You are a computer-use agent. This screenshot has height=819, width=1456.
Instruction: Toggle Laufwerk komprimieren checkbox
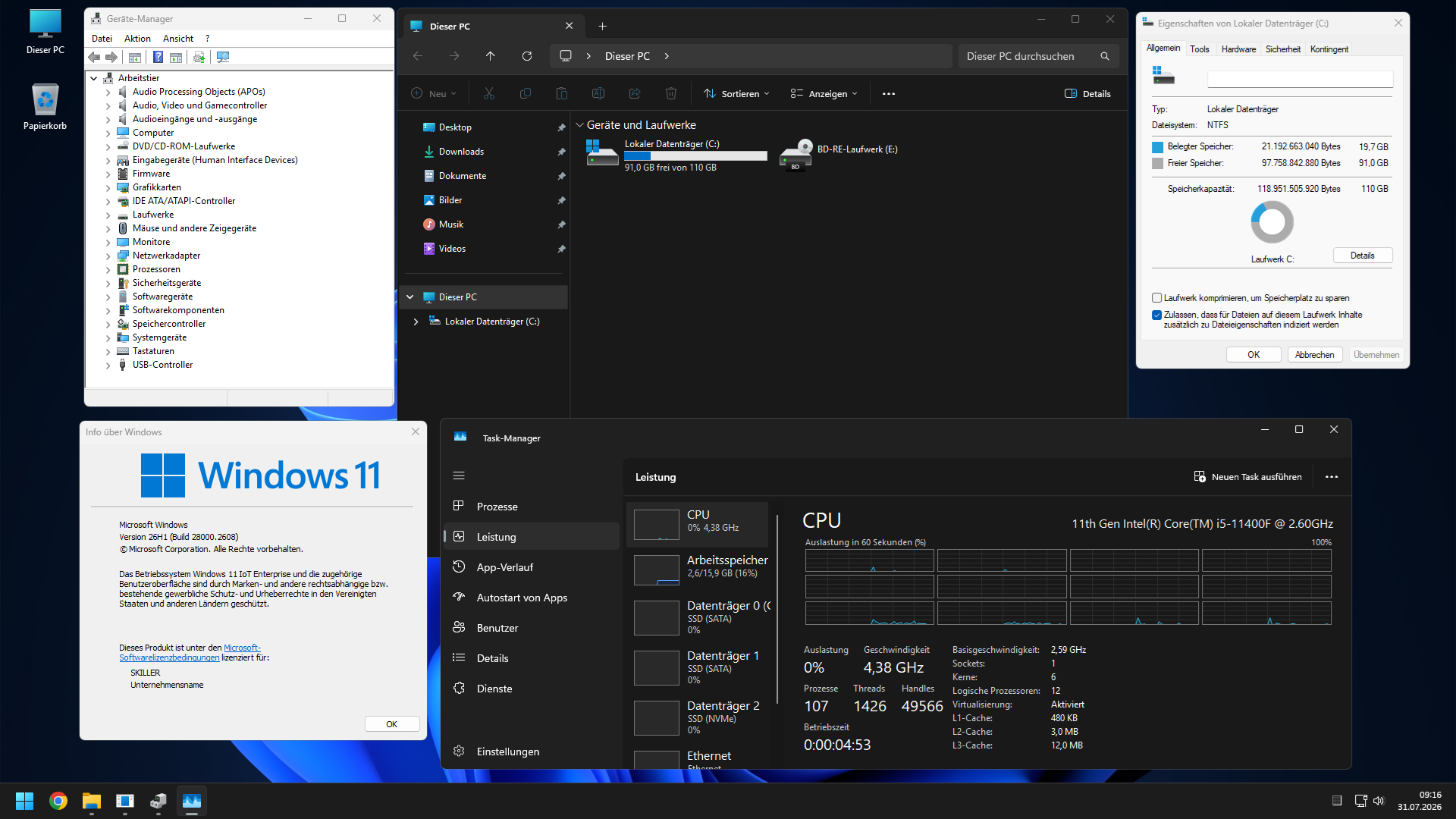pyautogui.click(x=1157, y=298)
